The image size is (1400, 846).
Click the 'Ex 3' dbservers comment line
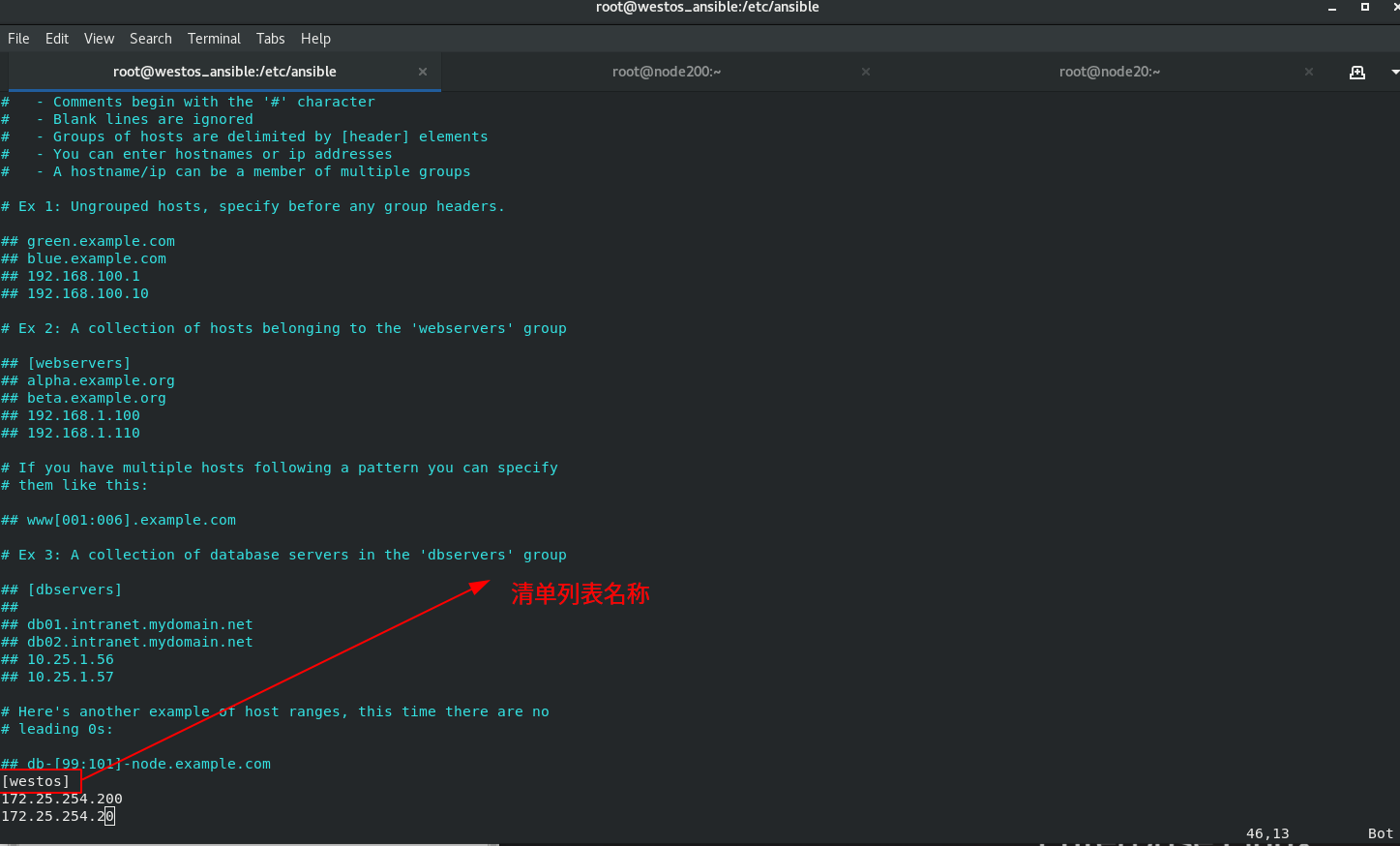point(284,555)
